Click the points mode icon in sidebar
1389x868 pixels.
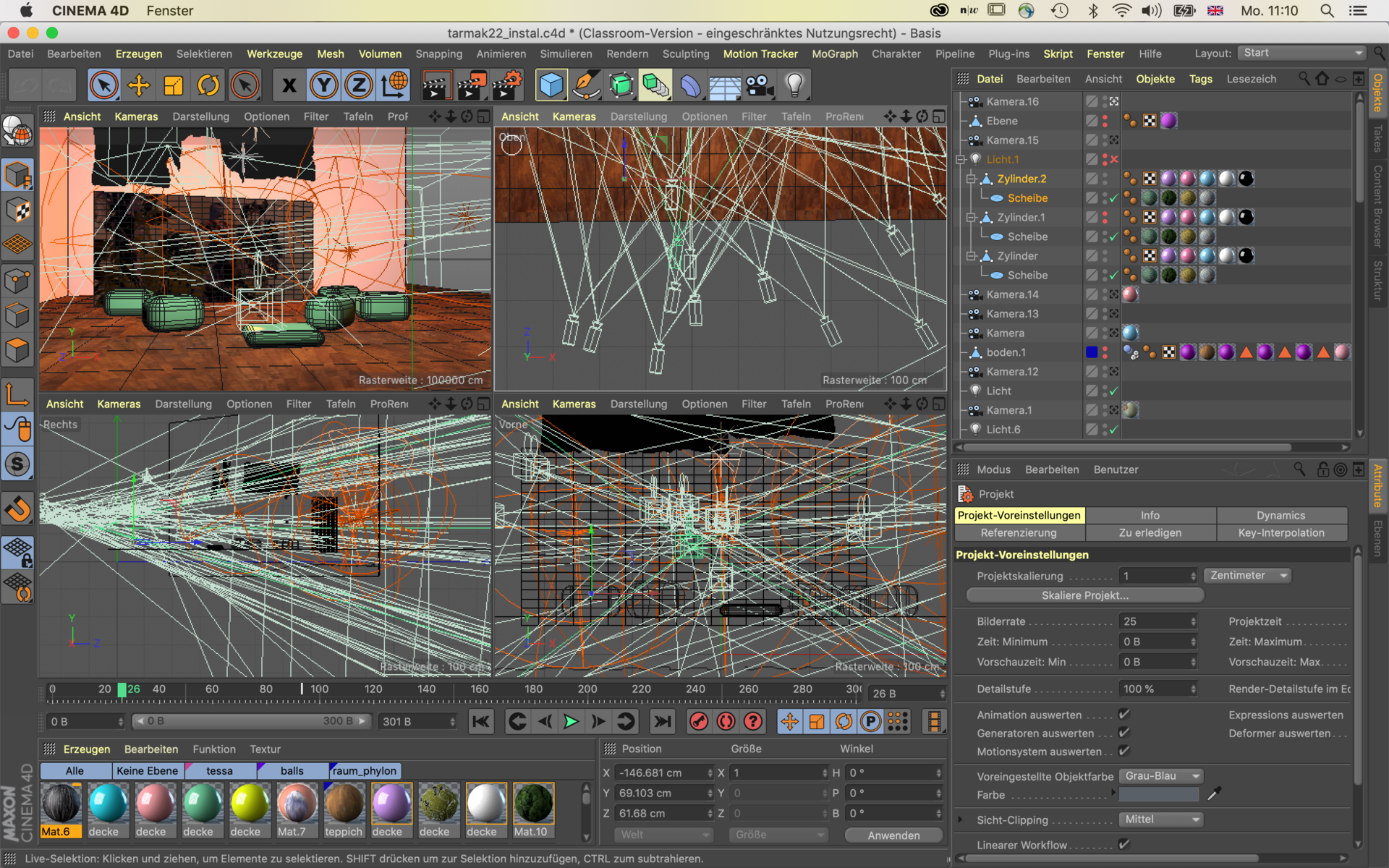coord(18,281)
